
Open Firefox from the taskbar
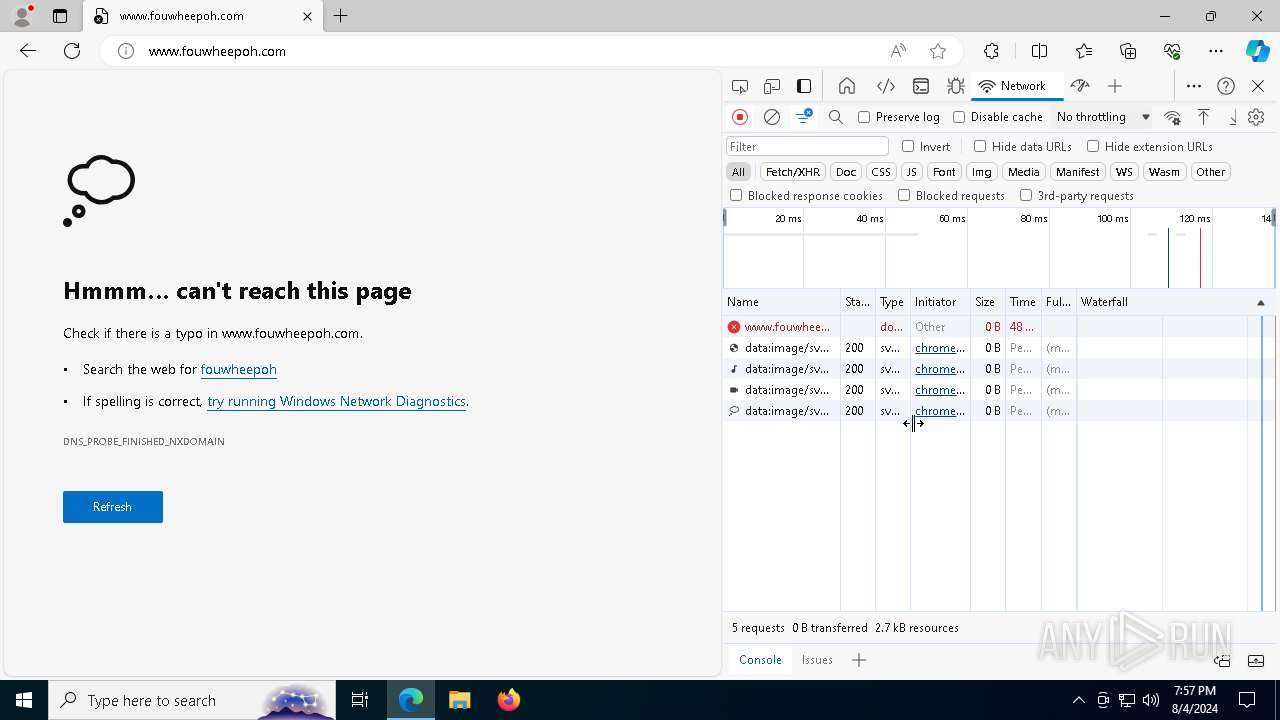click(509, 700)
